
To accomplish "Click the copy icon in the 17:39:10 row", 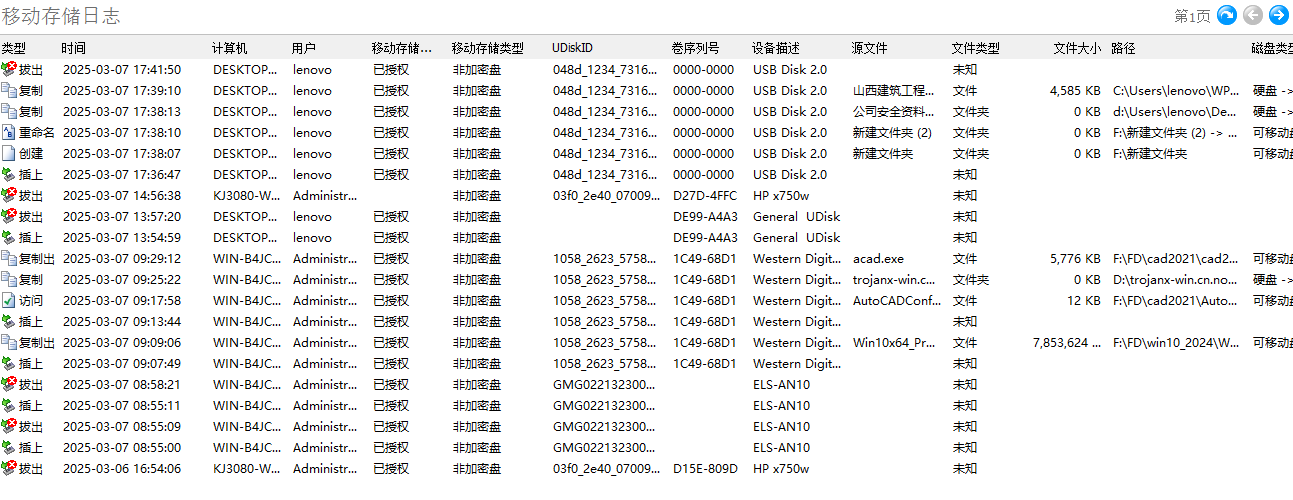I will [9, 90].
